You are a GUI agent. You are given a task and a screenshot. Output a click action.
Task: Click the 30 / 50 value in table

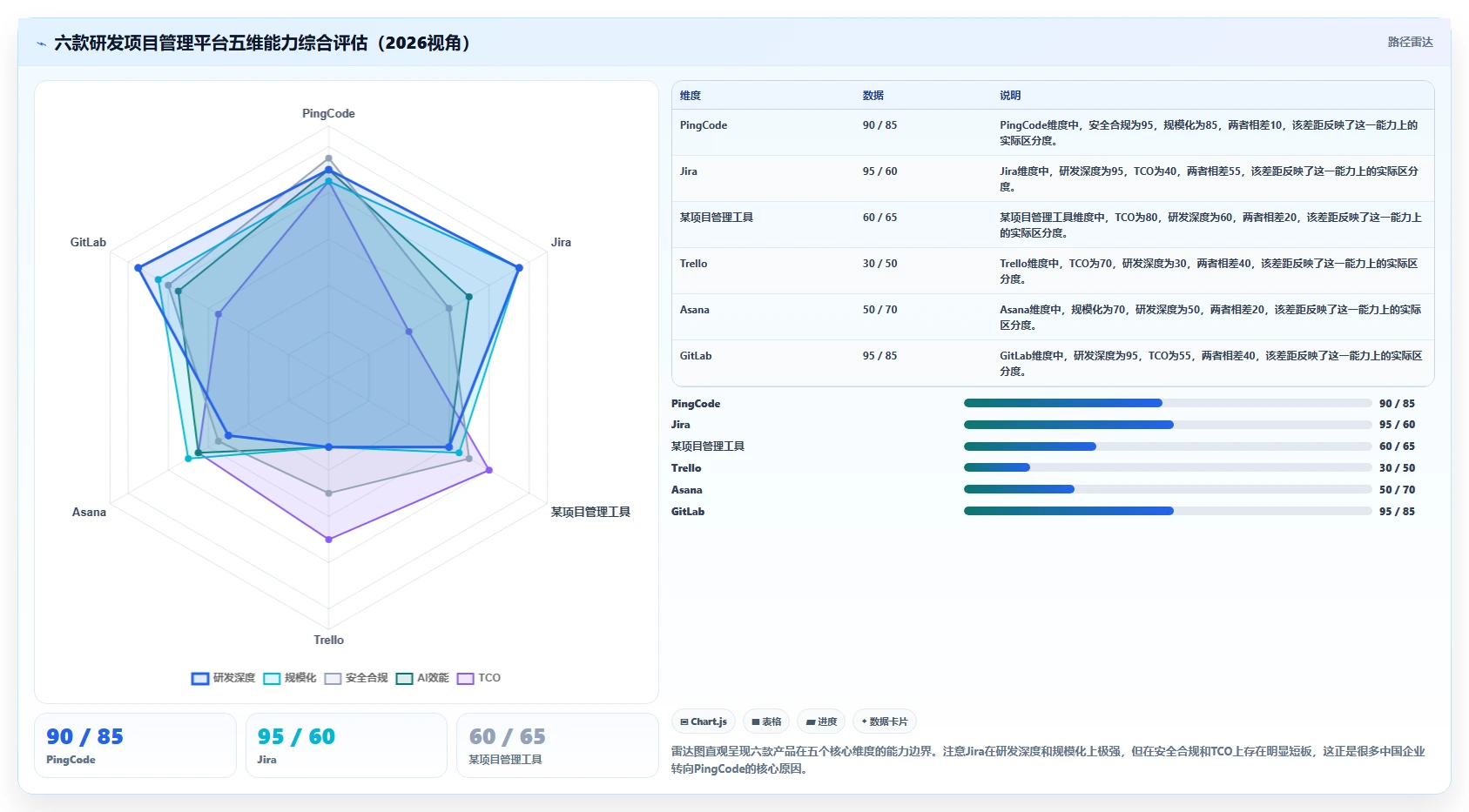(x=879, y=264)
